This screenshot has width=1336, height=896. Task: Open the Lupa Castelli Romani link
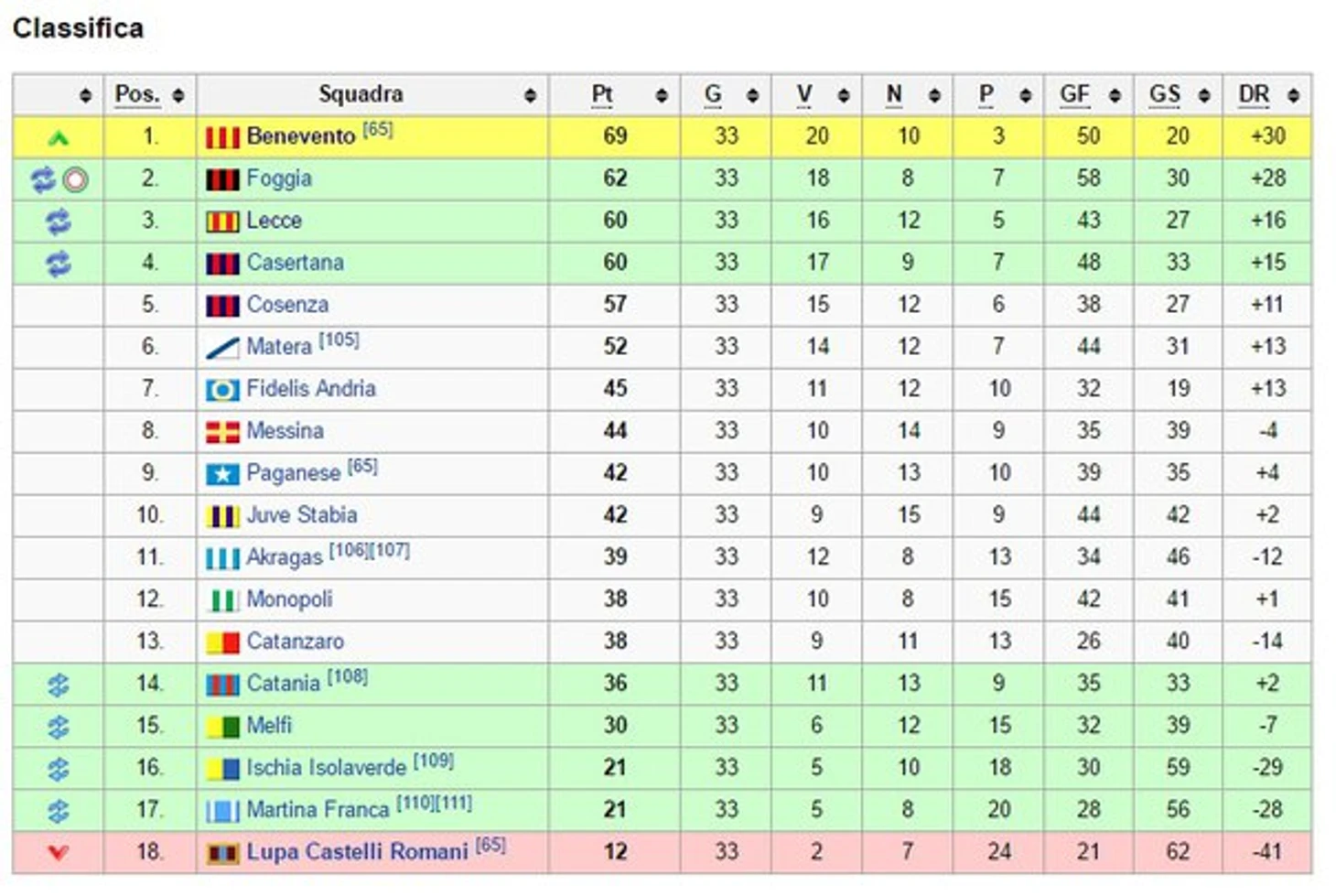pyautogui.click(x=357, y=852)
